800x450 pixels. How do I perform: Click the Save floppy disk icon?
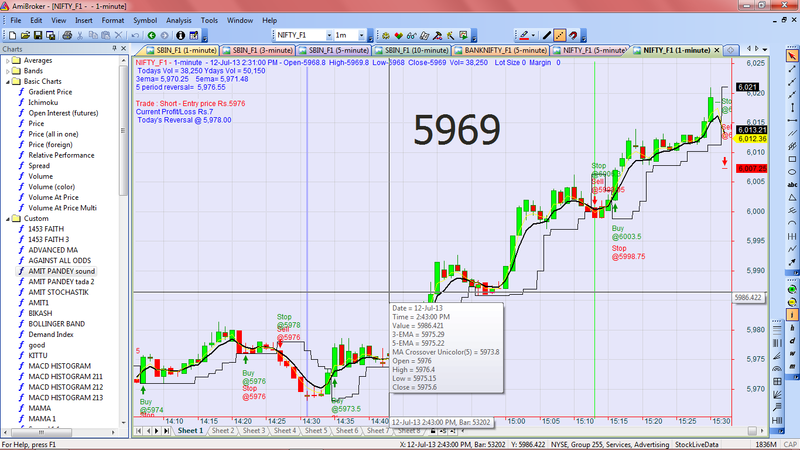pos(38,35)
